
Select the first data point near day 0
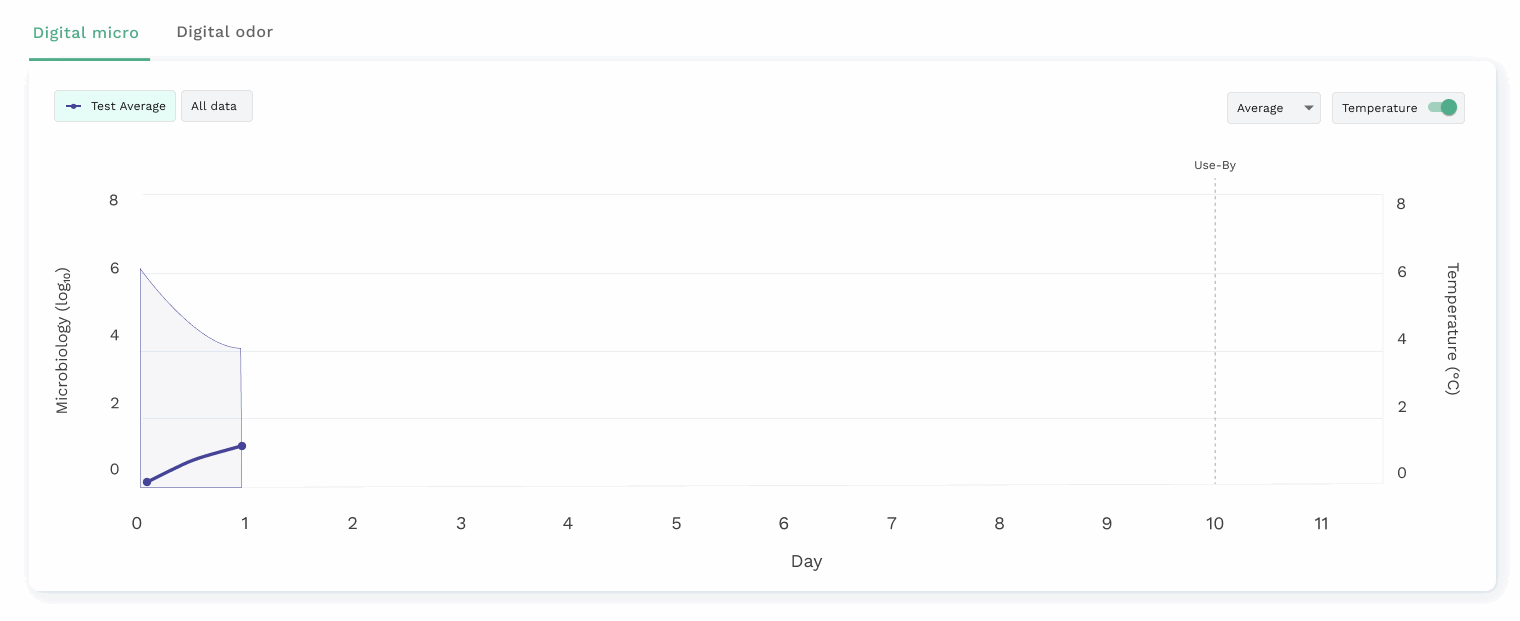[x=147, y=482]
